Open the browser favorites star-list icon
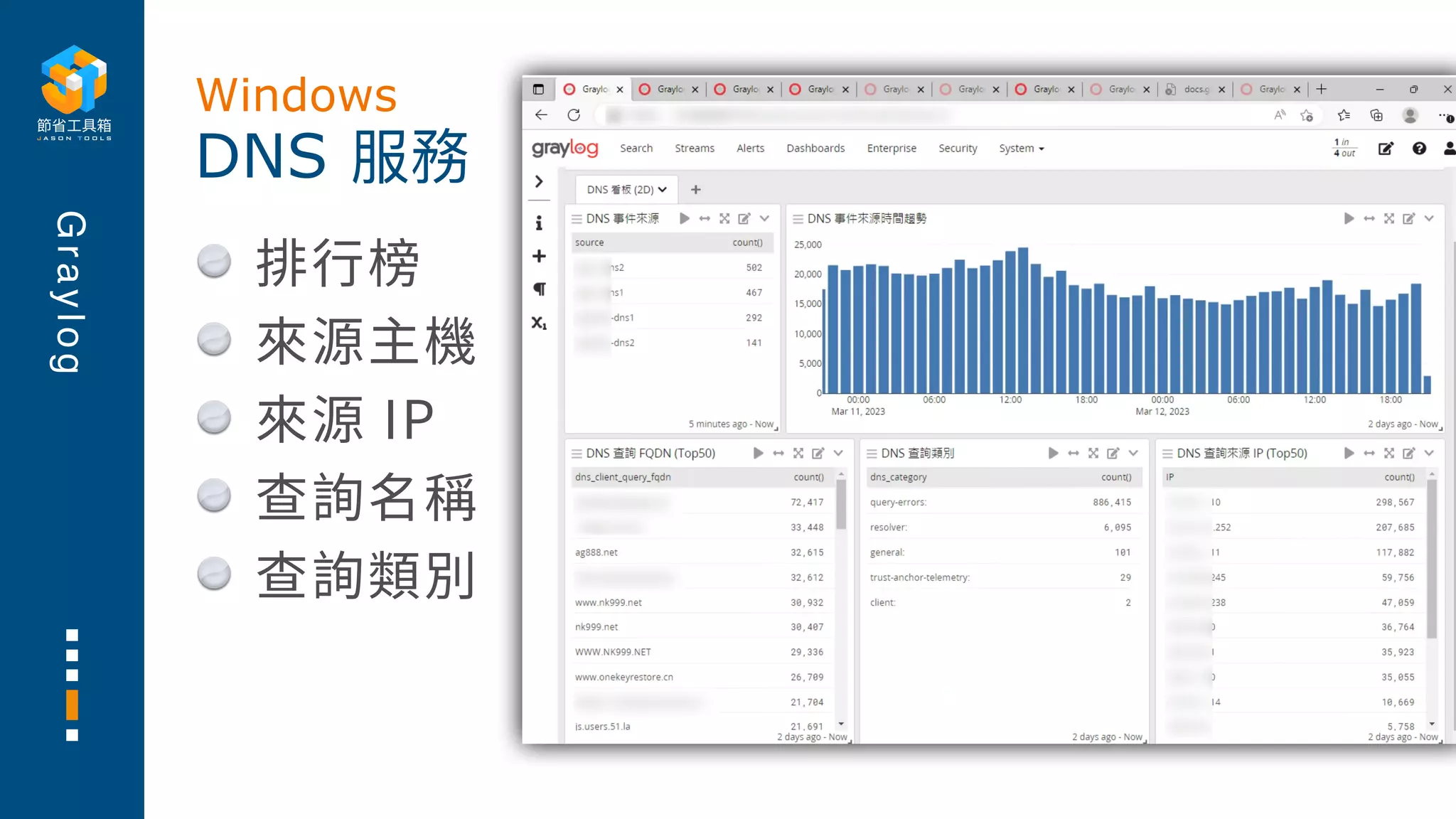This screenshot has width=1456, height=819. point(1343,115)
